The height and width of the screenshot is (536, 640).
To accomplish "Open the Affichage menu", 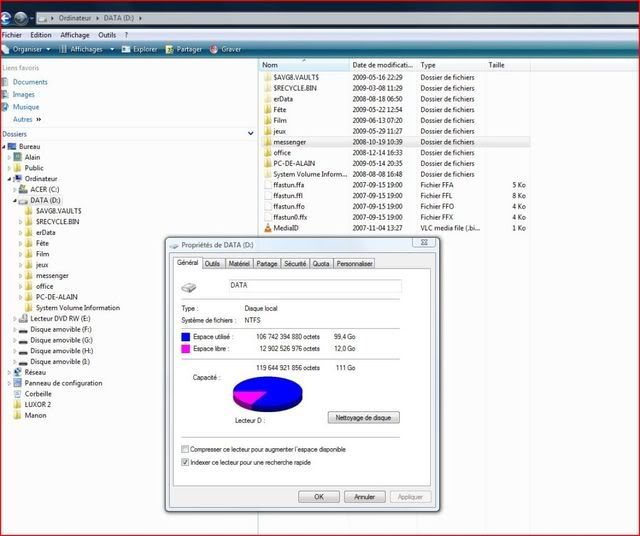I will [x=75, y=35].
